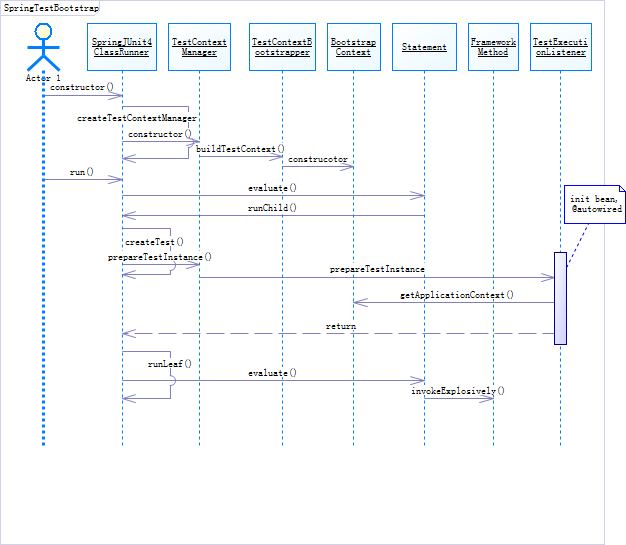
Task: Click the TestContextBootstrapper lifeline box
Action: tap(282, 47)
